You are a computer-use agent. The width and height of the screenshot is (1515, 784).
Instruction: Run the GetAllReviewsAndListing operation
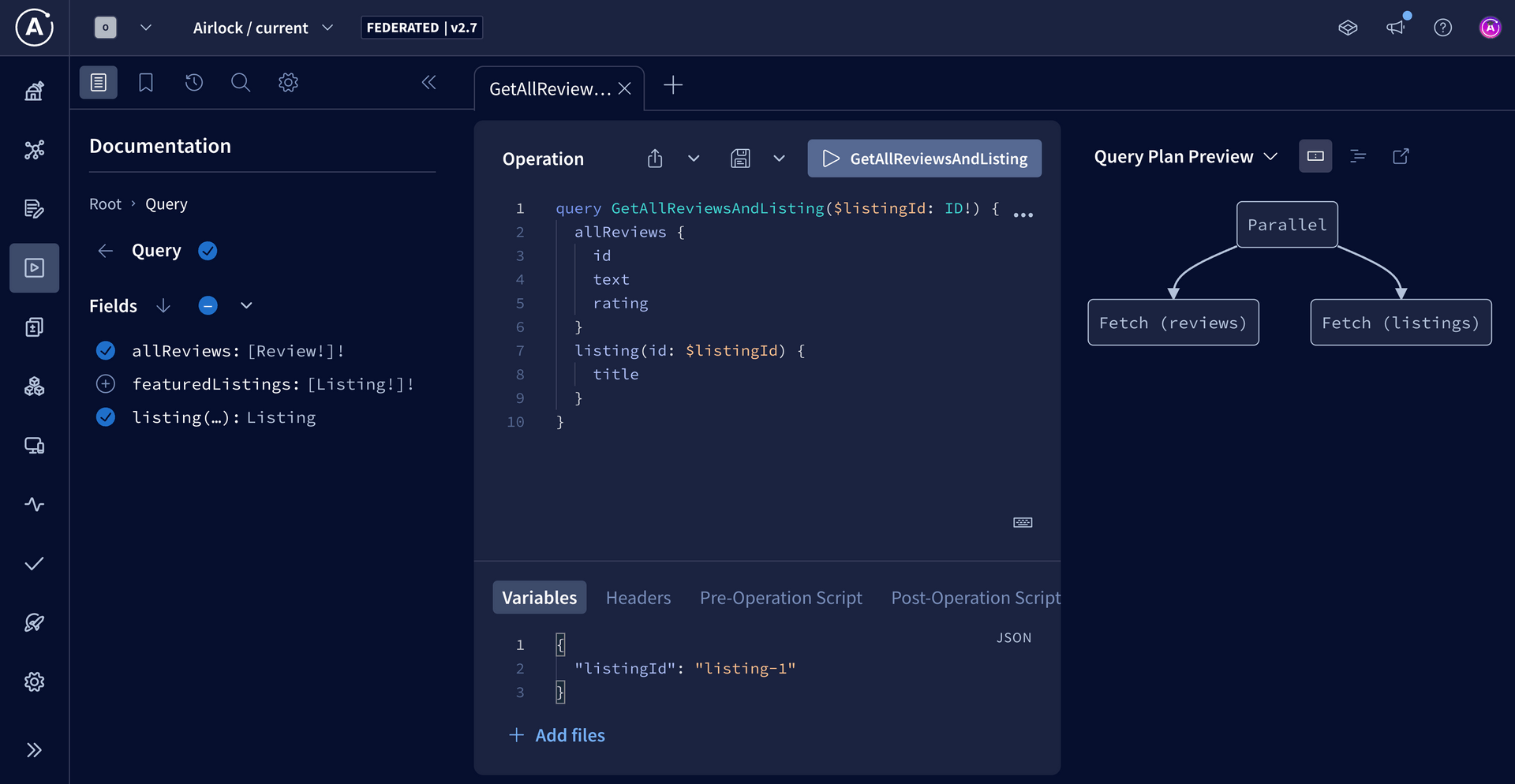click(x=924, y=159)
